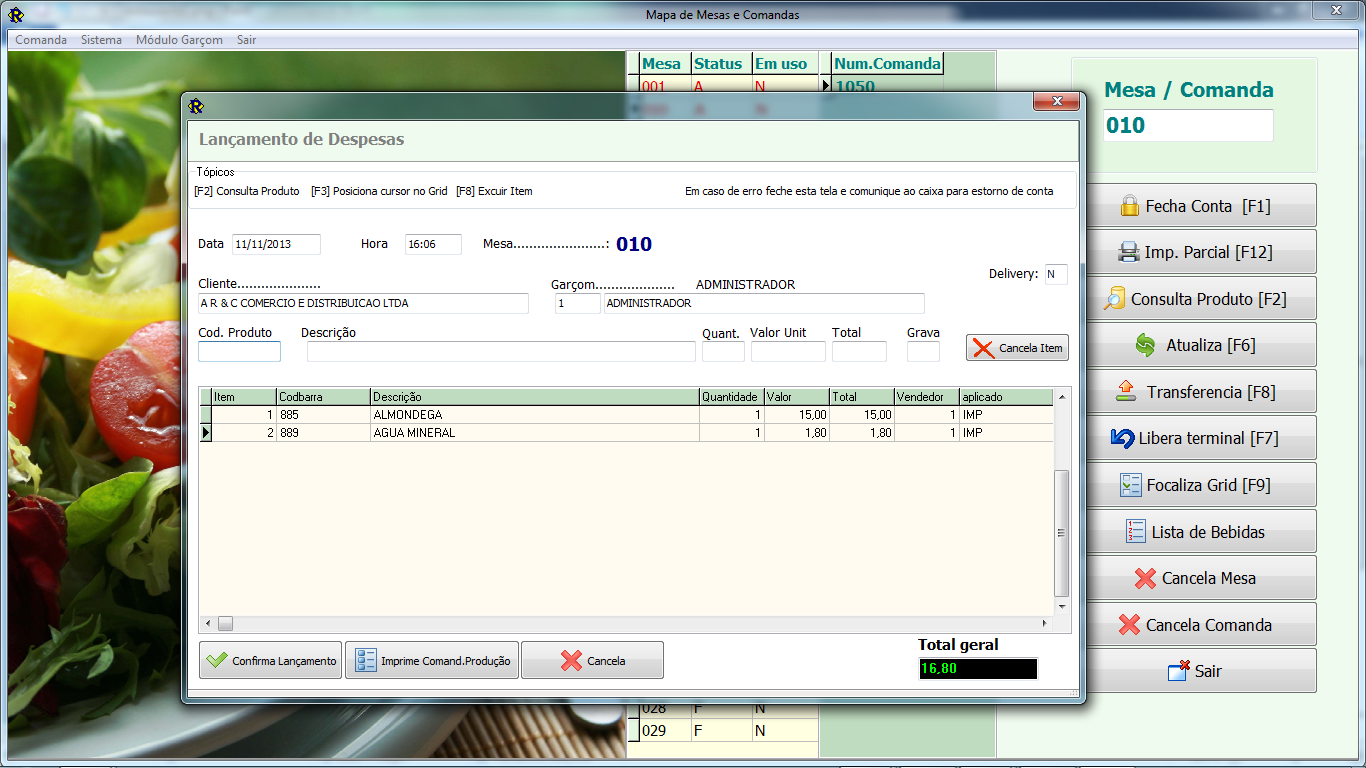Click the Em uso column header in the Mapa de Mesas table
Viewport: 1366px width, 768px height.
(786, 64)
